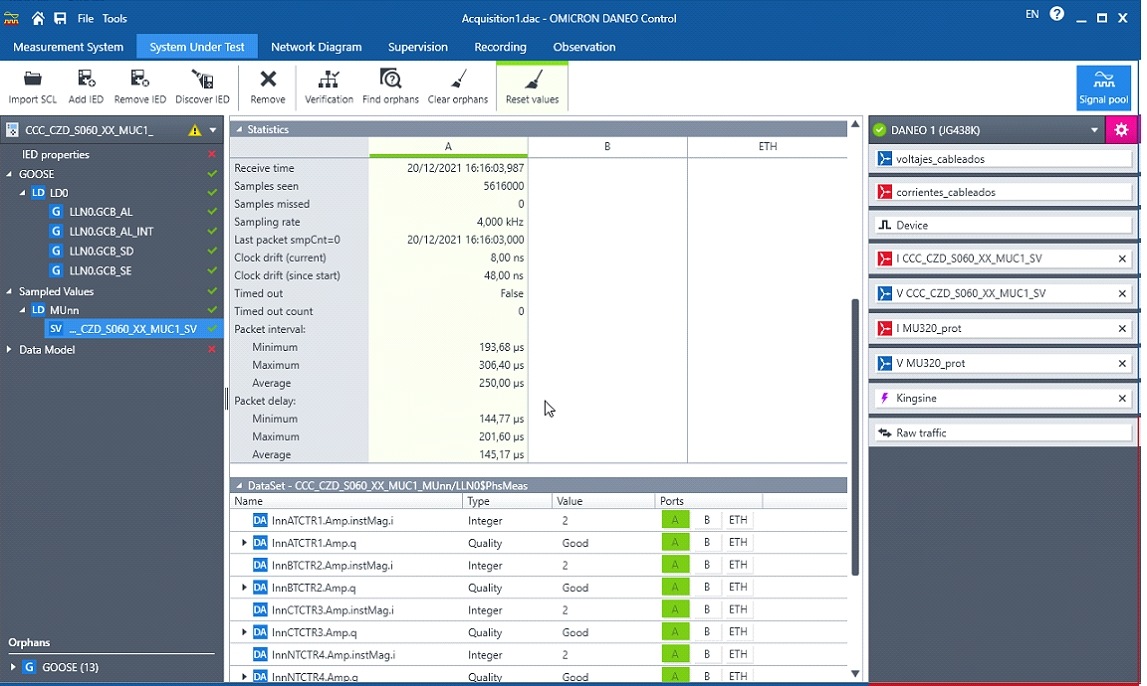Remove the I MU320_prot signal
The image size is (1147, 686).
1122,329
